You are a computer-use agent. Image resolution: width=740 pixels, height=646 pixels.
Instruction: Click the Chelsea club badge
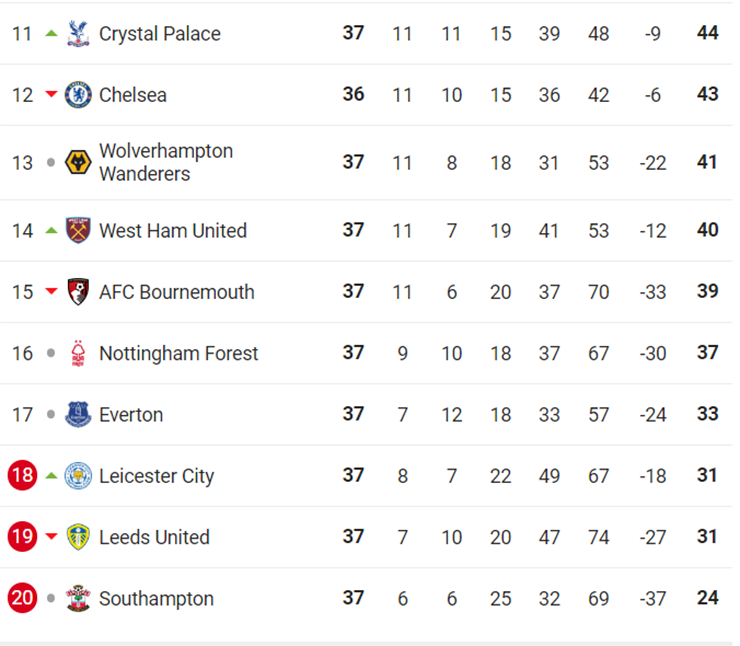pos(77,95)
